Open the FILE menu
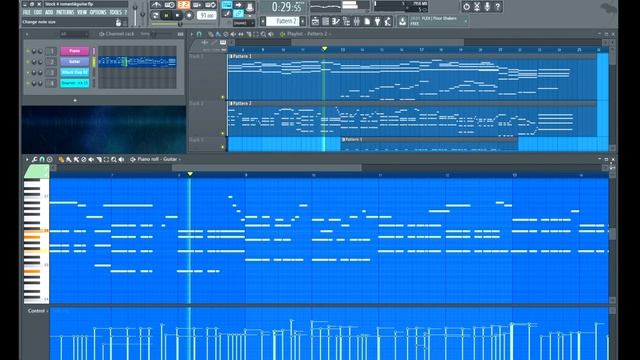The width and height of the screenshot is (640, 360). tap(27, 12)
